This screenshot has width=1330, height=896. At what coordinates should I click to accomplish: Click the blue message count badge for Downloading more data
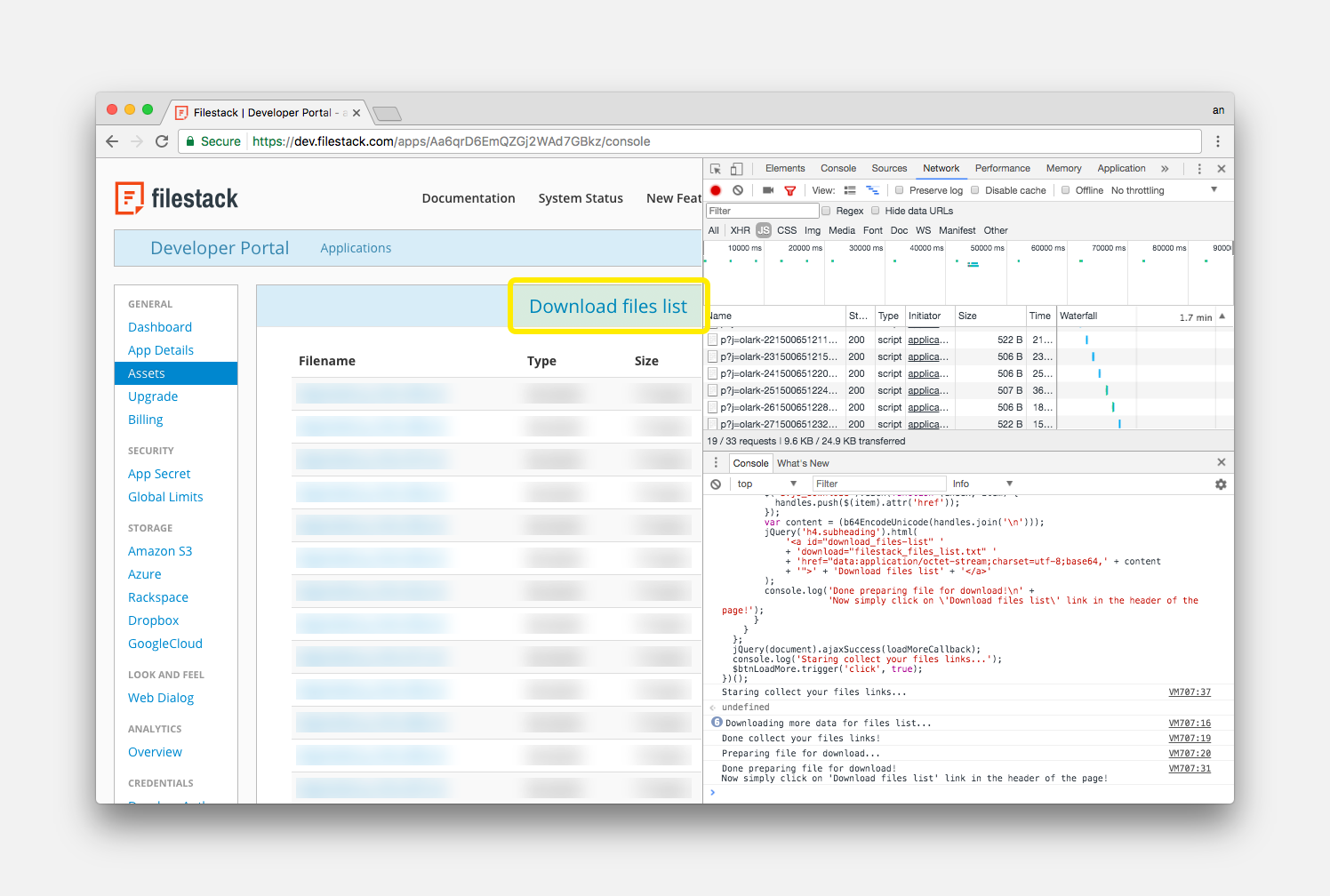717,723
